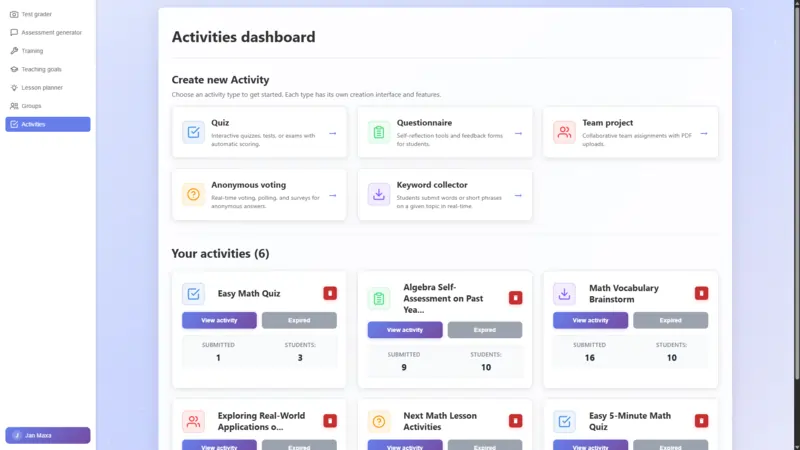This screenshot has height=450, width=800.
Task: Click the Quiz checkbox icon
Action: [x=194, y=132]
